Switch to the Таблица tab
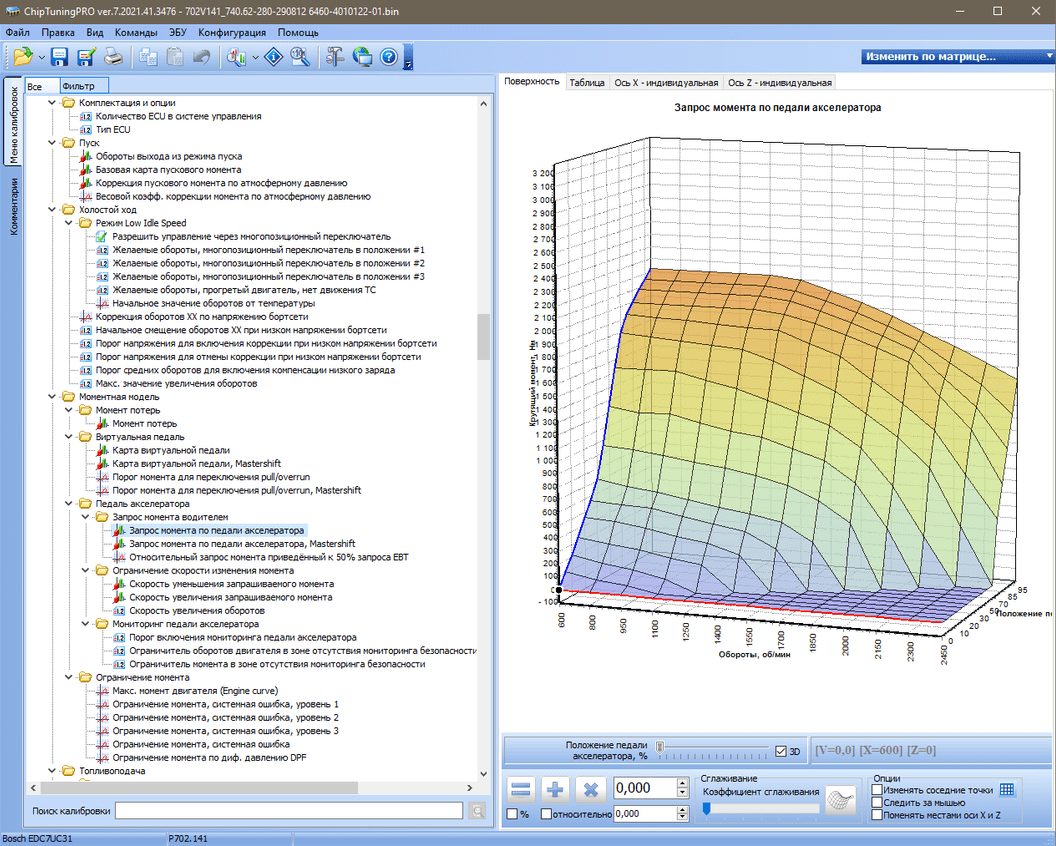The image size is (1056, 846). point(587,83)
